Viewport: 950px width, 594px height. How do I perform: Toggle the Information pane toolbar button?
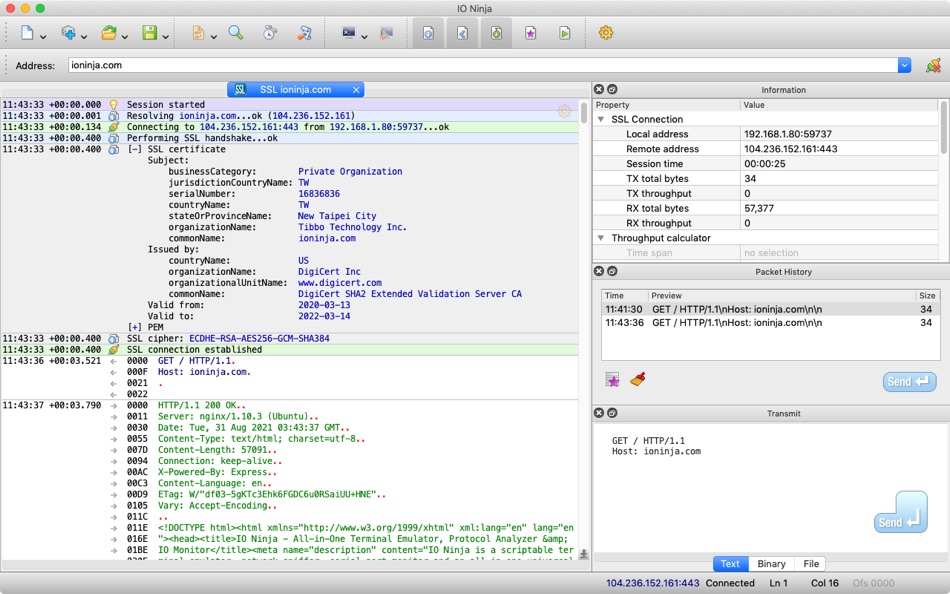[x=428, y=33]
